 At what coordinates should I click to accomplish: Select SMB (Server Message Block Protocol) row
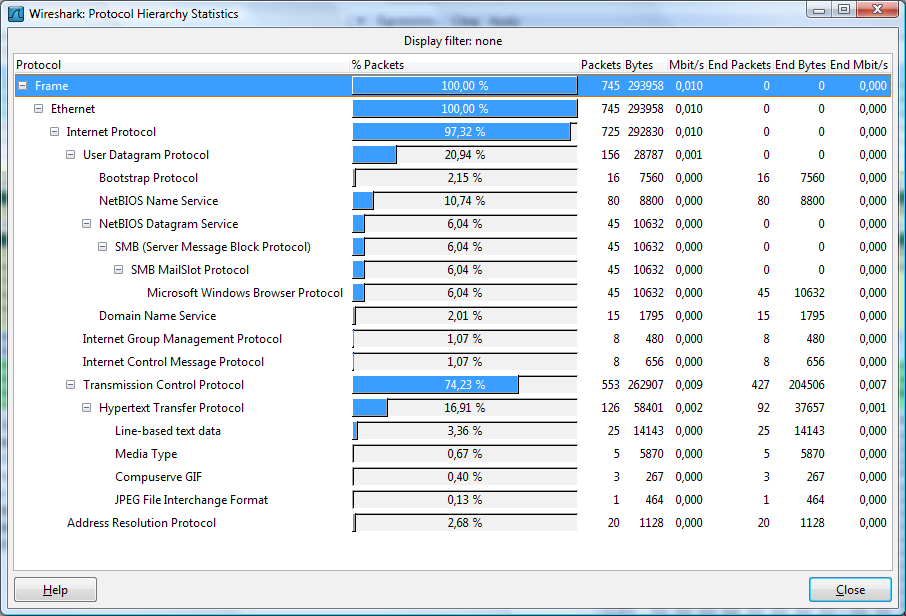pyautogui.click(x=452, y=247)
